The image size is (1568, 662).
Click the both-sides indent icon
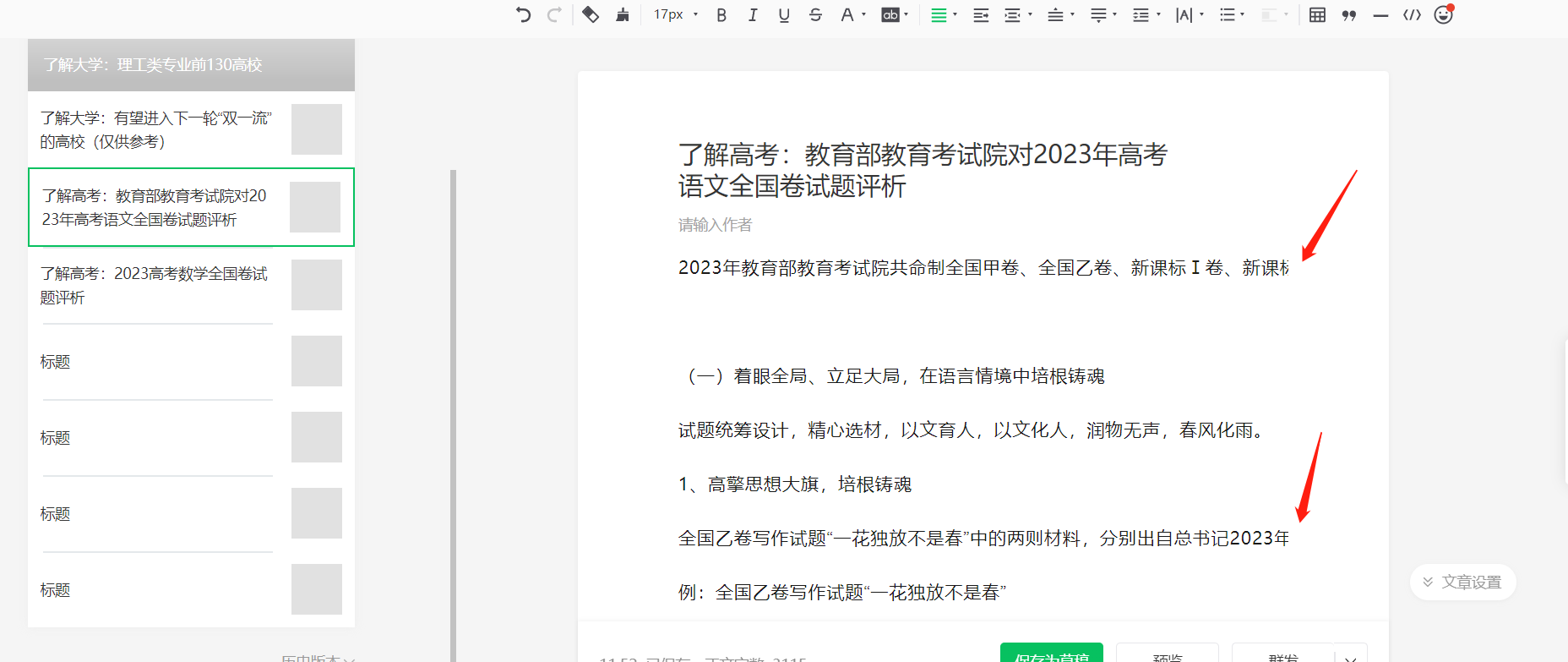click(1012, 15)
